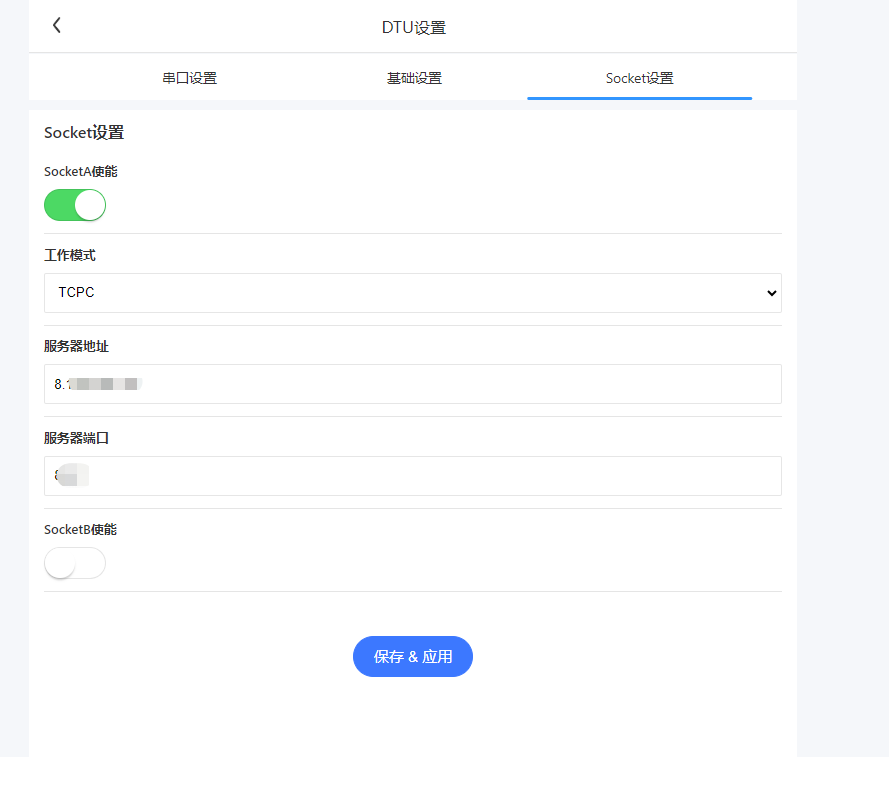Viewport: 889px width, 787px height.
Task: Click the 工作模式 field label
Action: (70, 256)
